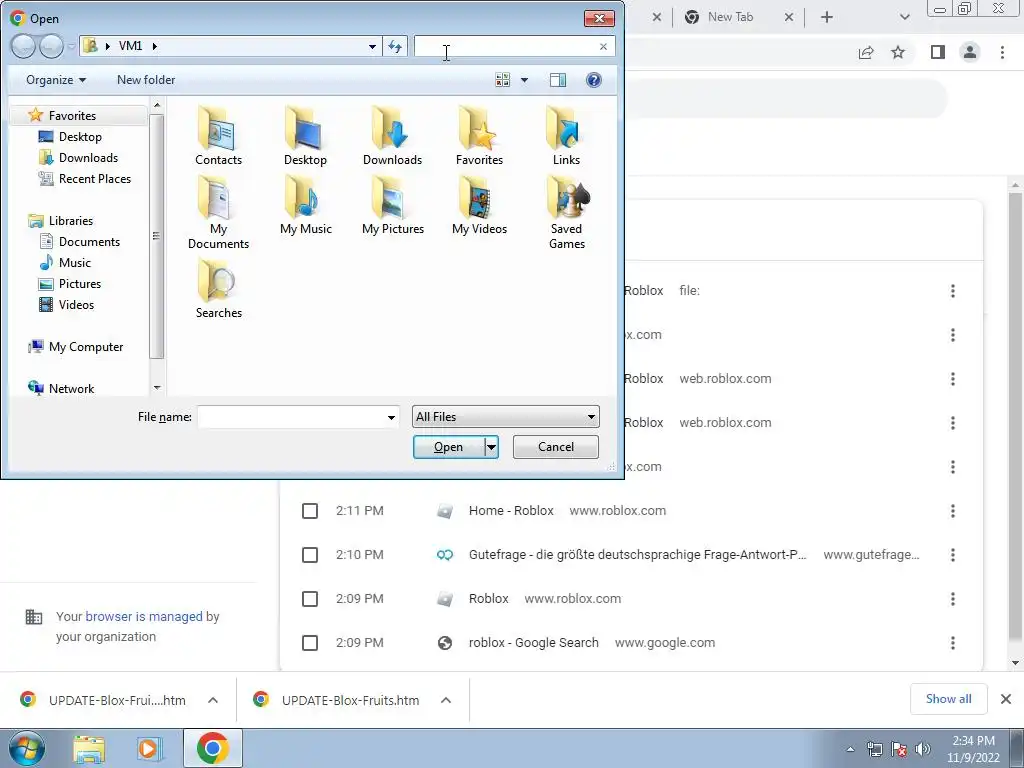Click the Help question mark icon

[x=594, y=80]
